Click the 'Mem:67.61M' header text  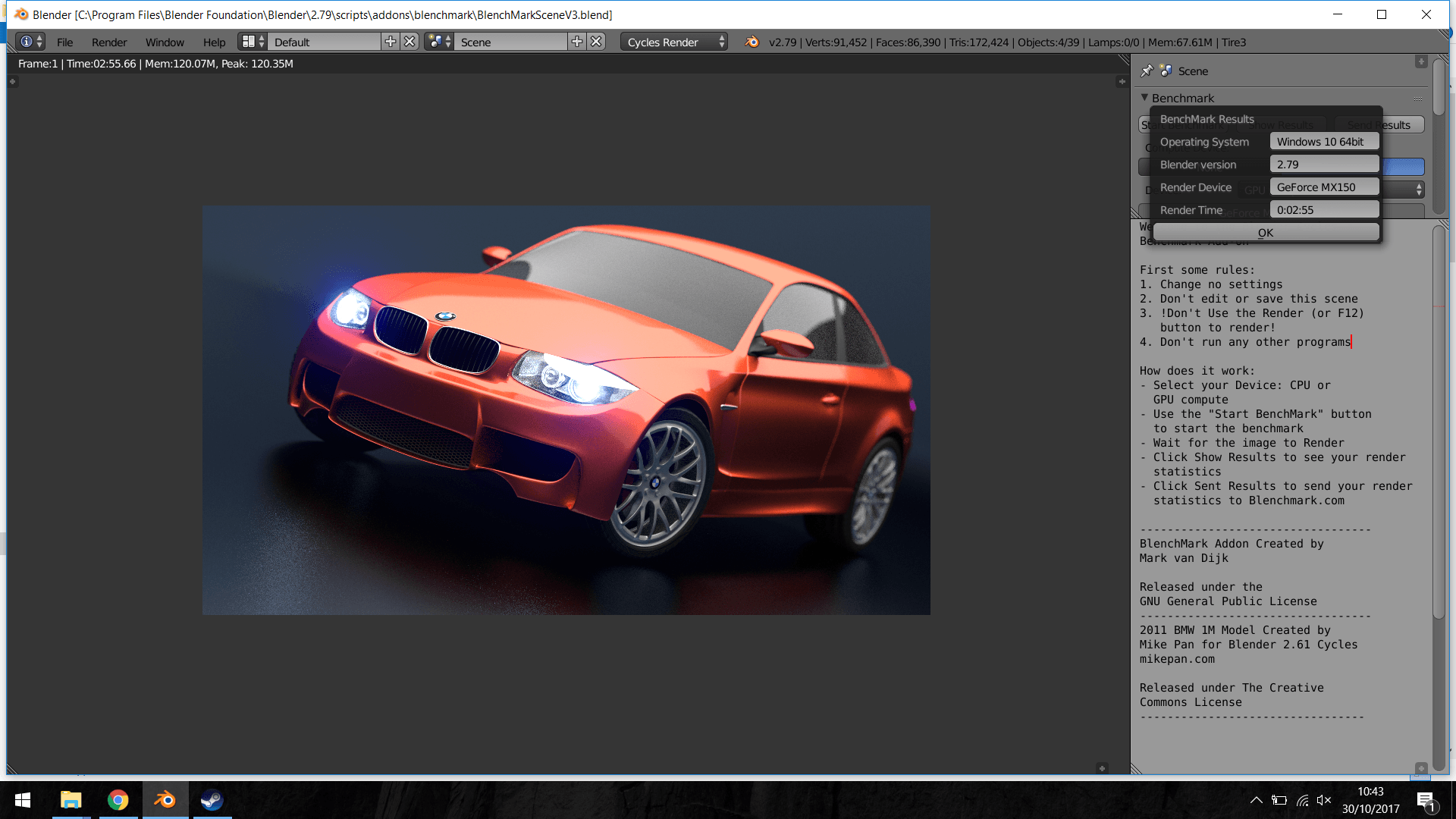[1180, 42]
